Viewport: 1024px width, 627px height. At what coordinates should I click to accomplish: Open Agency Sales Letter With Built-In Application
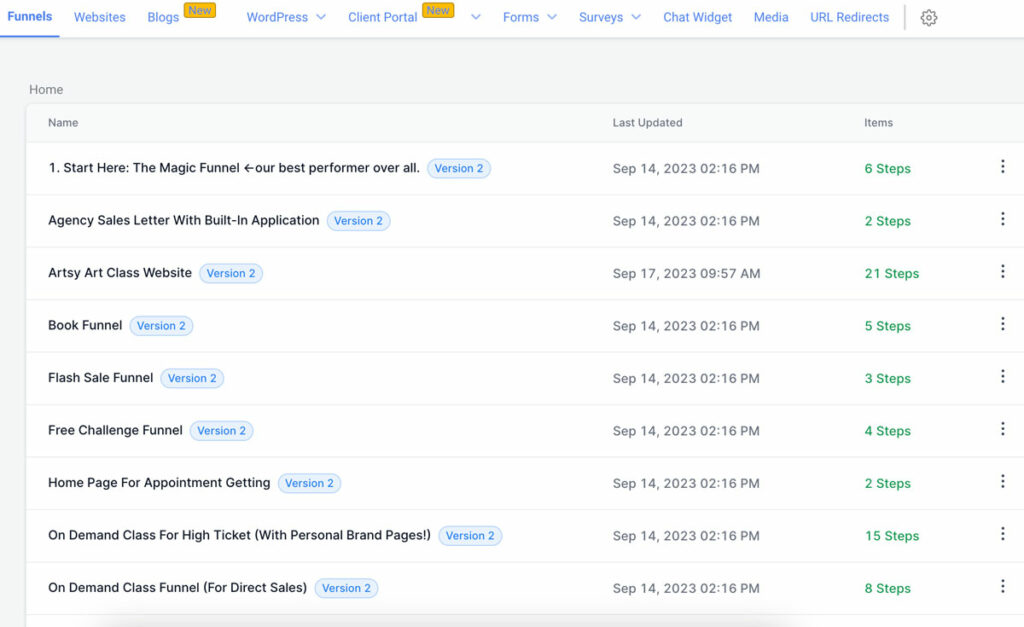pos(184,220)
